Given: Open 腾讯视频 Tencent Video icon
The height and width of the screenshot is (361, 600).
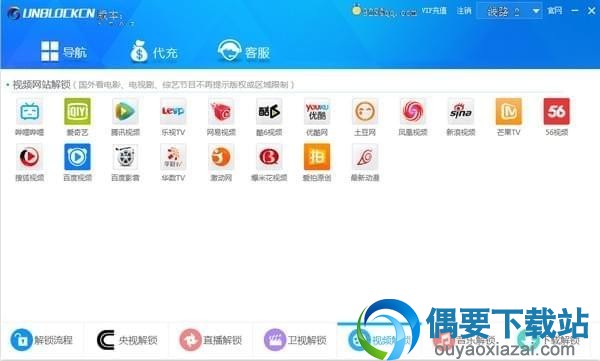Looking at the screenshot, I should click(125, 111).
